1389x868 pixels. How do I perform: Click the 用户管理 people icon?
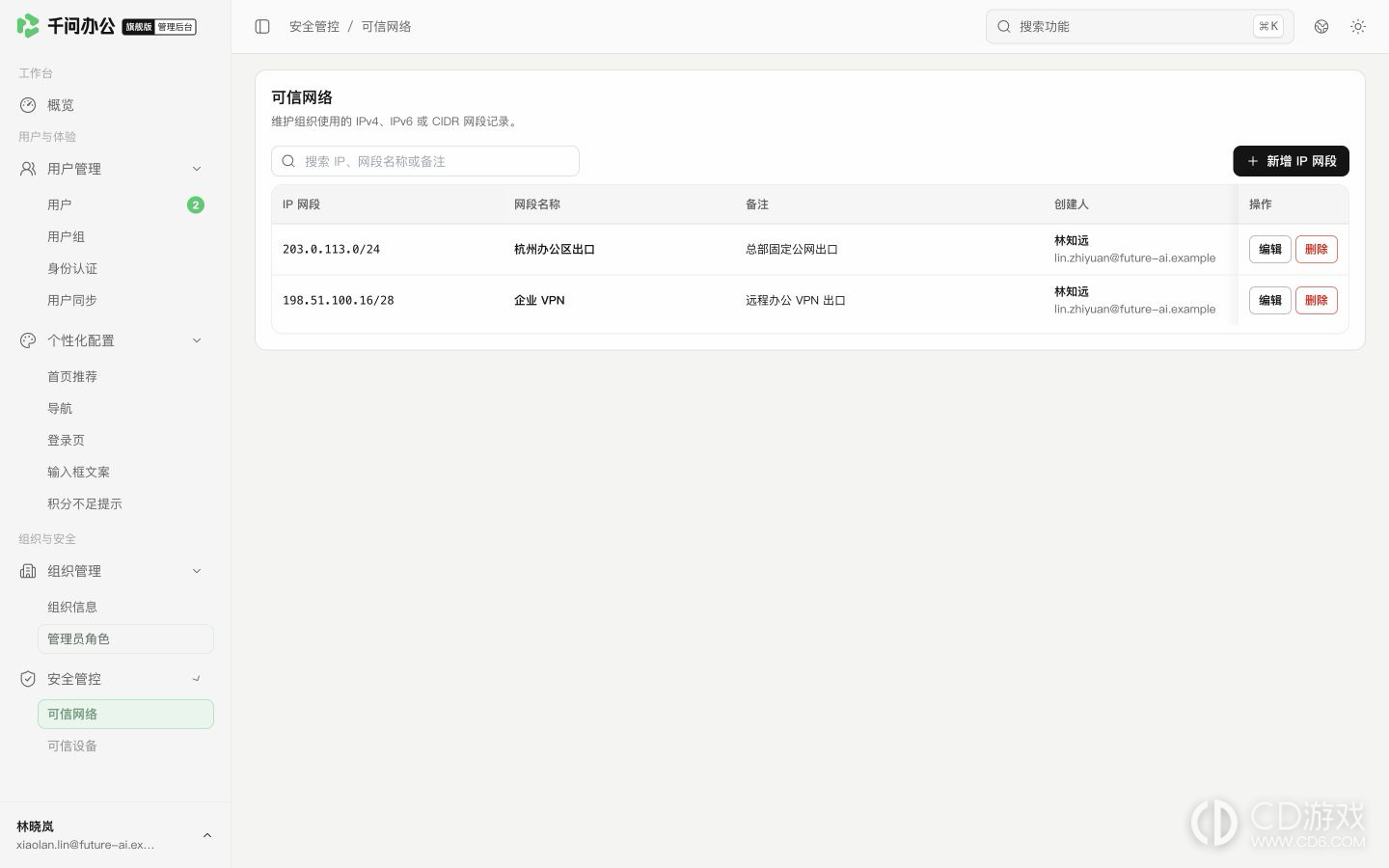(28, 169)
